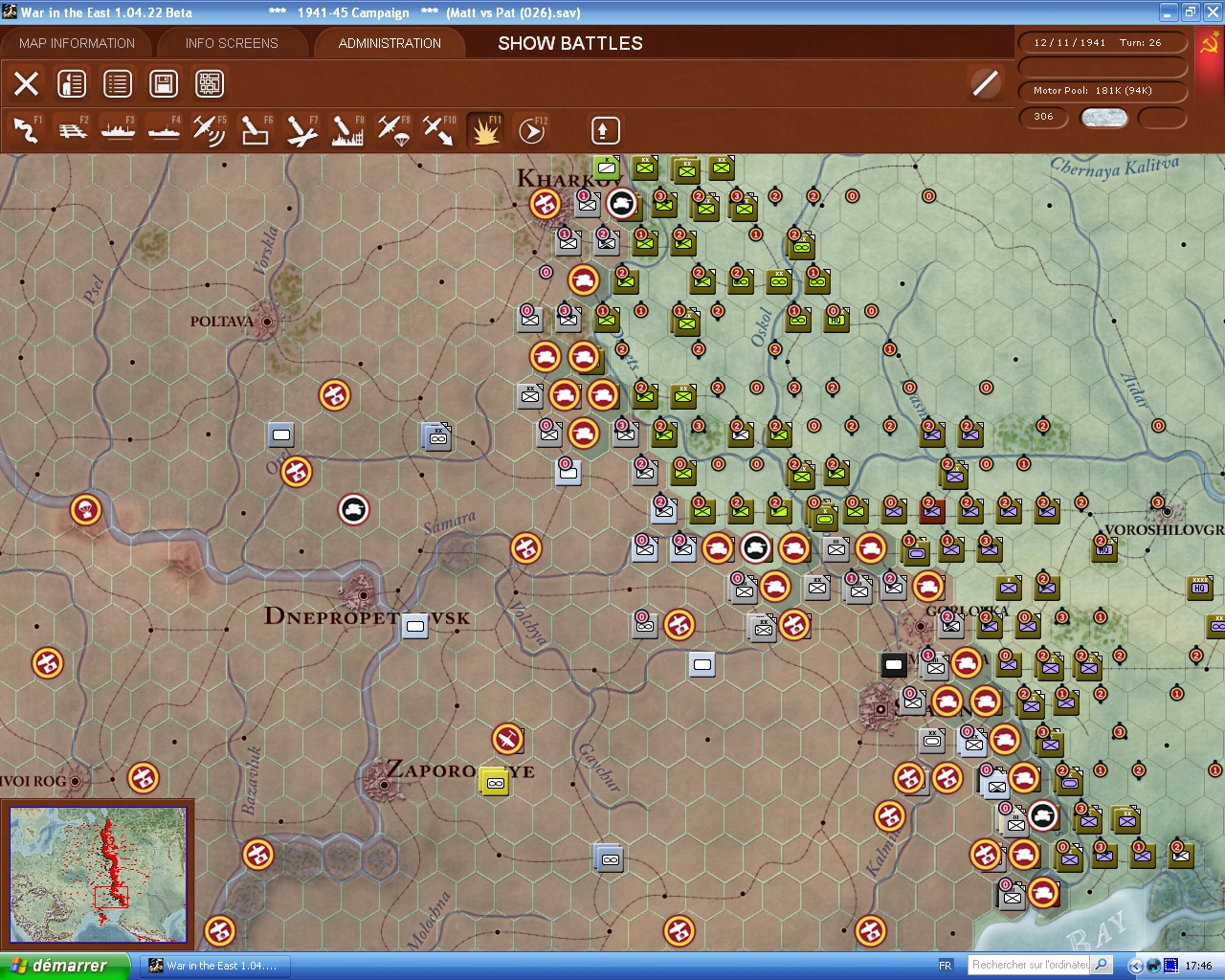The height and width of the screenshot is (980, 1225).
Task: Select F2 rail movement mode icon
Action: click(x=73, y=130)
